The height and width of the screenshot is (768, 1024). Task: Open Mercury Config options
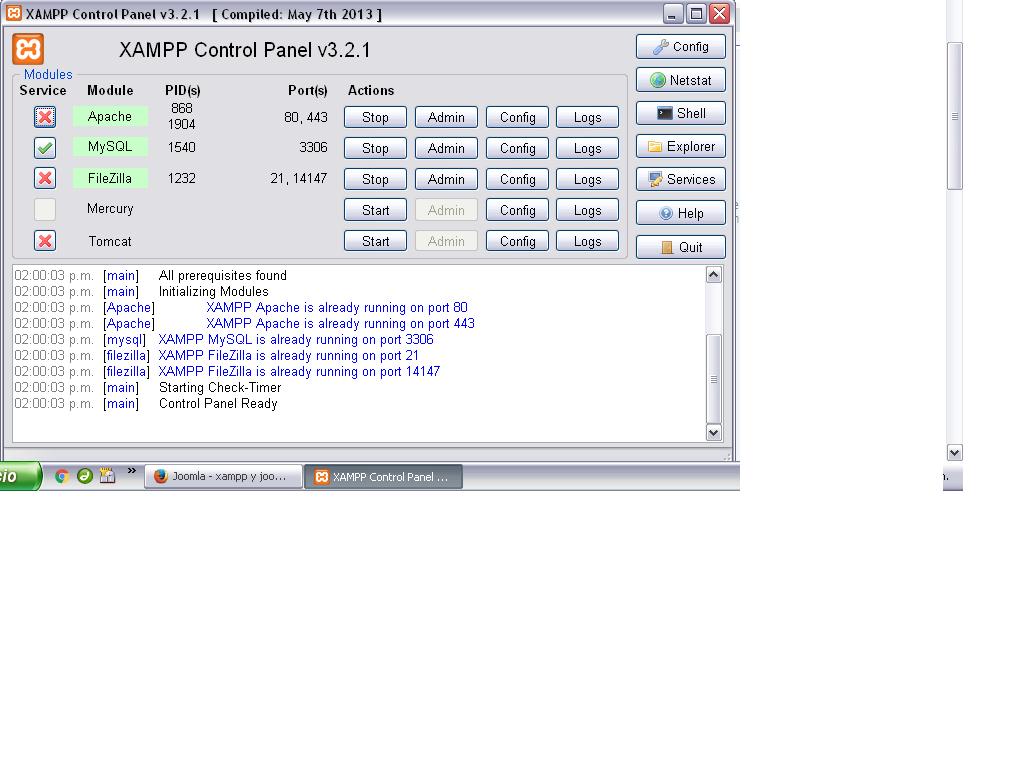[517, 210]
